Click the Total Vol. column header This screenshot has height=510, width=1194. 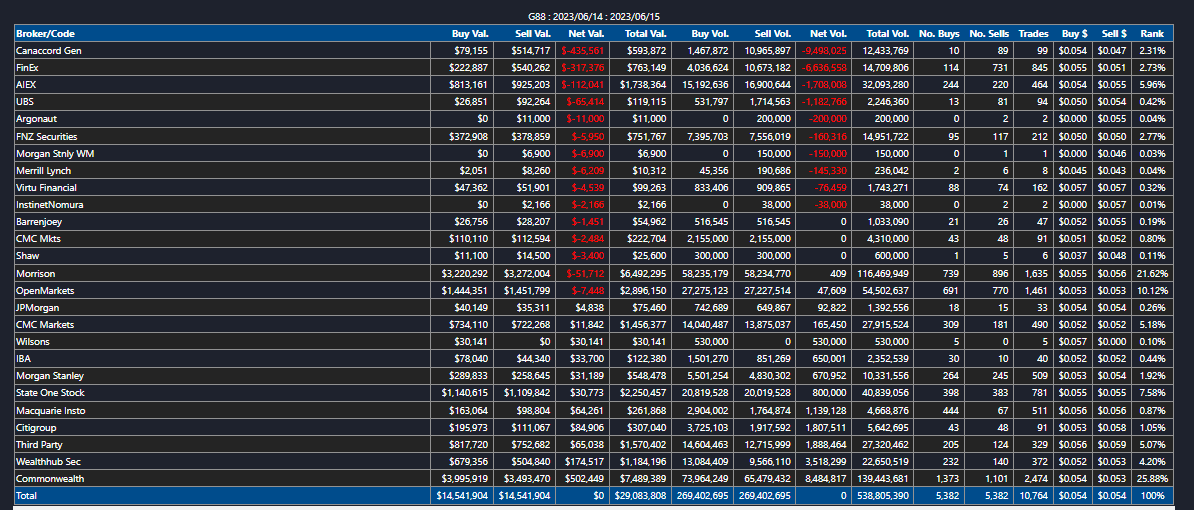(888, 34)
